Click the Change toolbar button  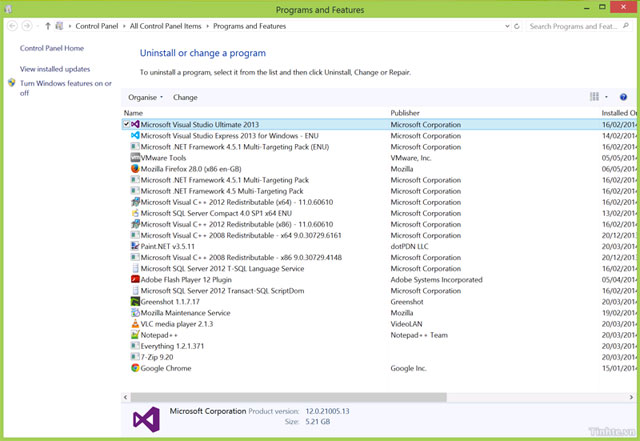click(185, 97)
